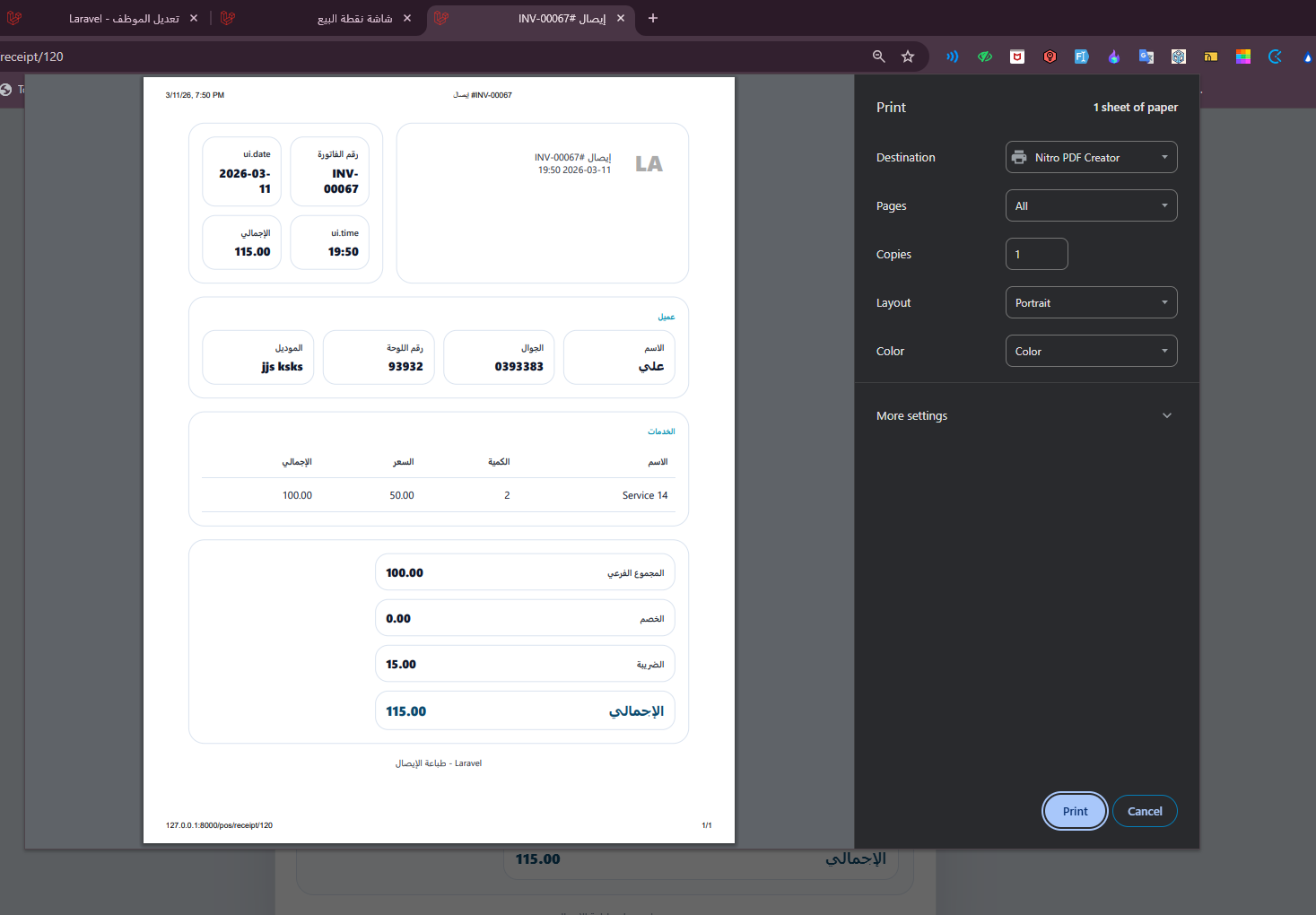Click the bookmark star icon
Viewport: 1316px width, 915px height.
908,57
